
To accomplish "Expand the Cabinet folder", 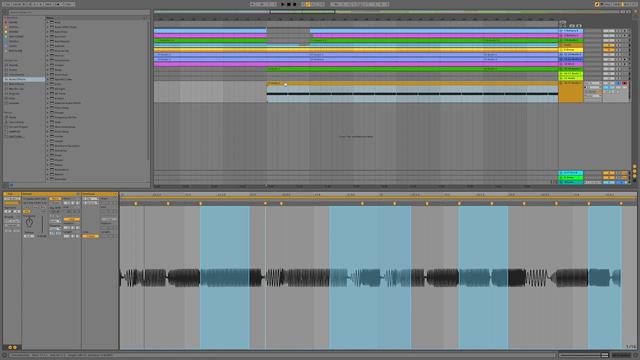I will click(47, 46).
